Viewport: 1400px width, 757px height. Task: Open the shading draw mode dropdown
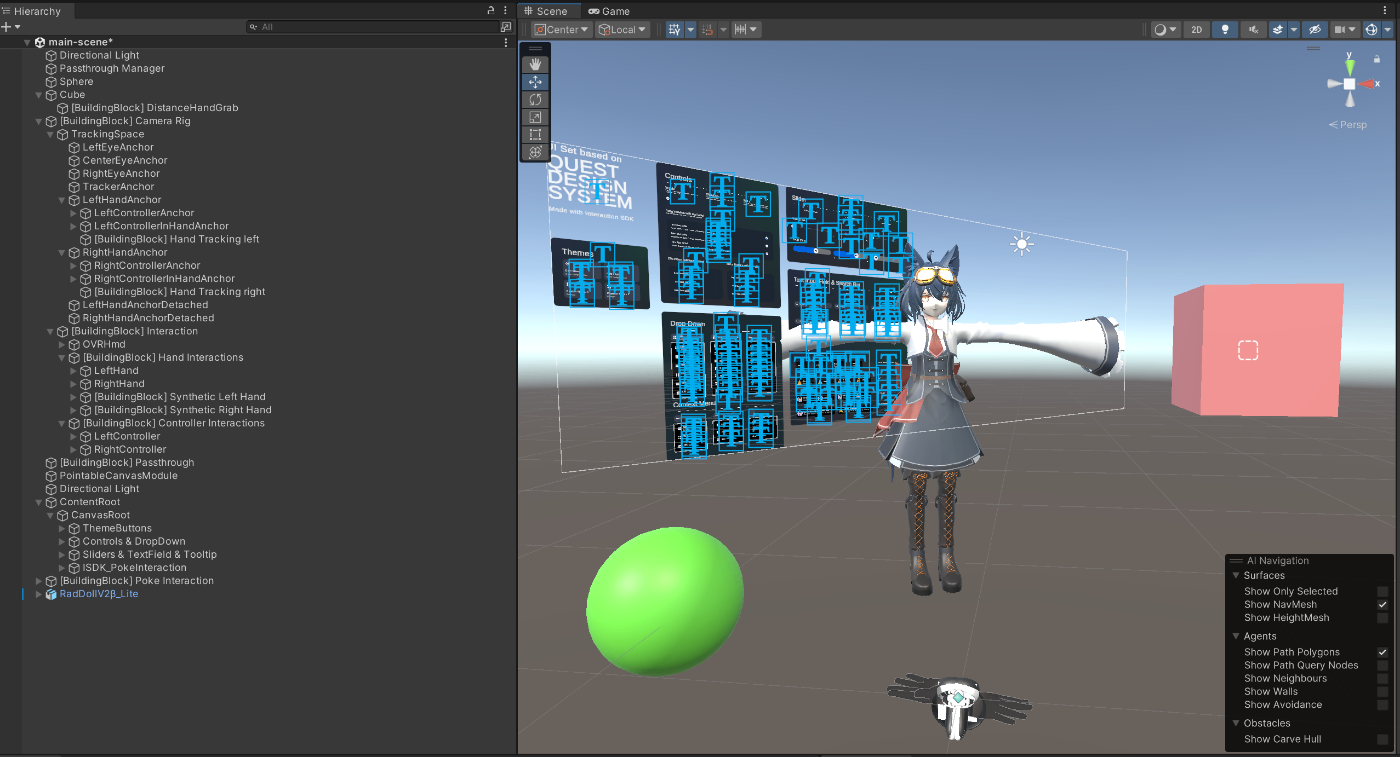[x=1165, y=30]
